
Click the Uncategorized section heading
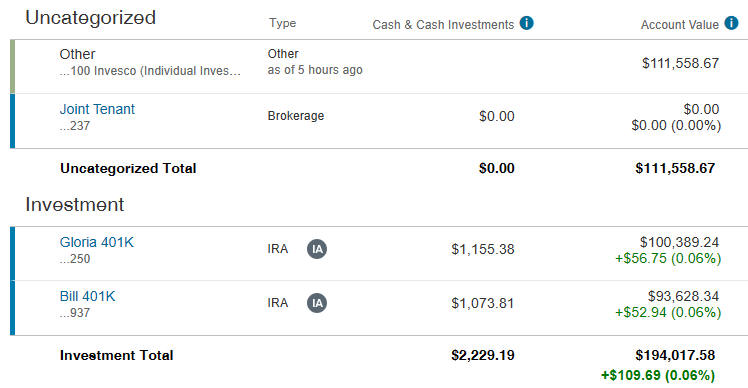pos(91,18)
